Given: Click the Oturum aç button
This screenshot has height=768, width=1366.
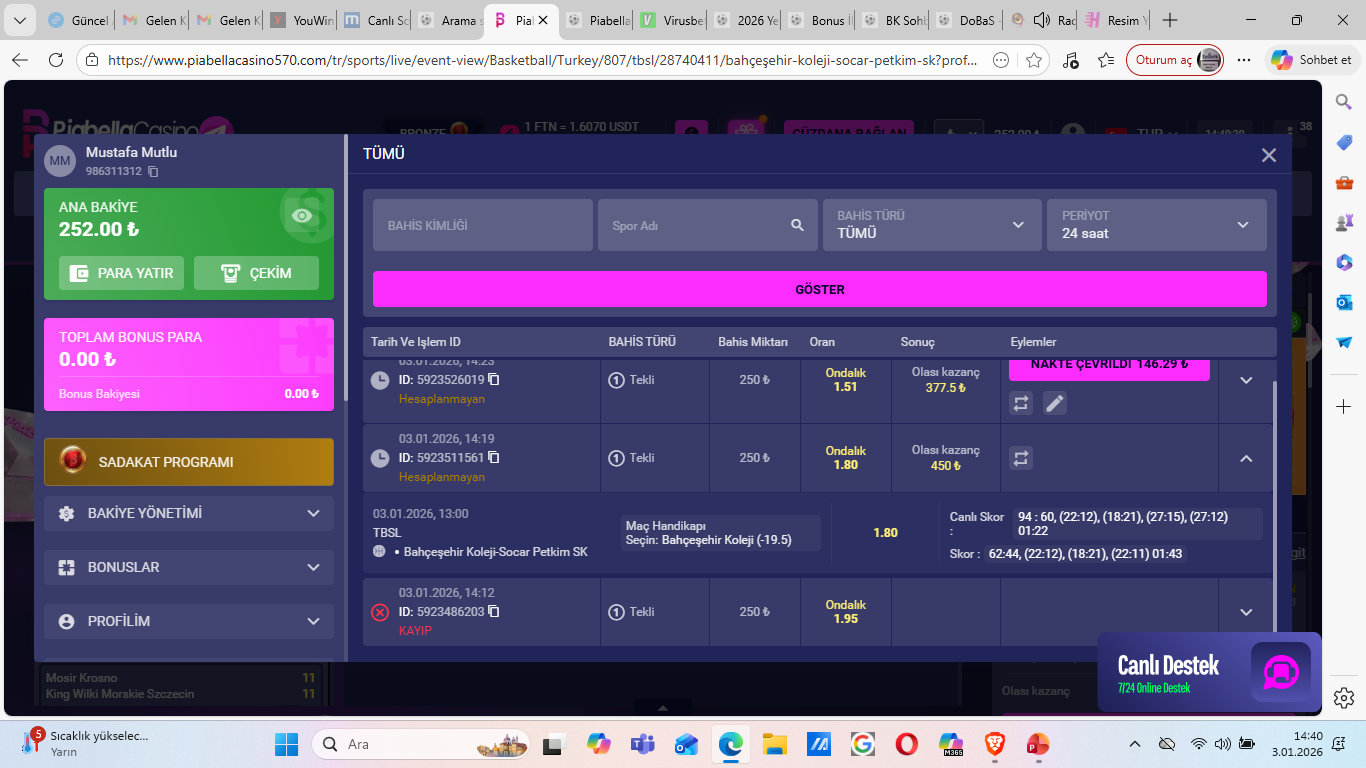Looking at the screenshot, I should 1176,60.
